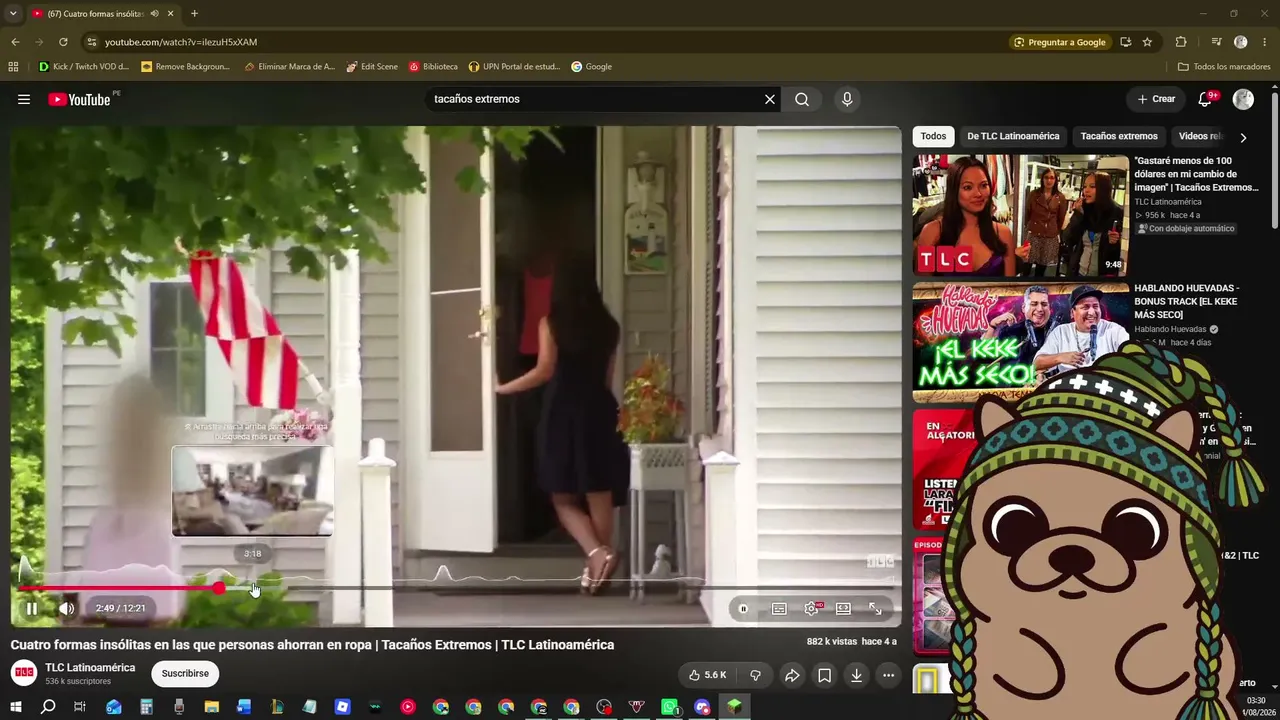Go back to the previous page
Viewport: 1280px width, 720px height.
(x=15, y=42)
